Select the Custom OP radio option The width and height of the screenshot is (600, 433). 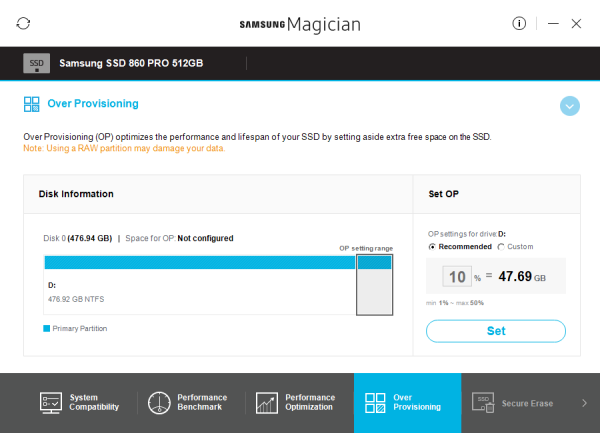click(500, 246)
